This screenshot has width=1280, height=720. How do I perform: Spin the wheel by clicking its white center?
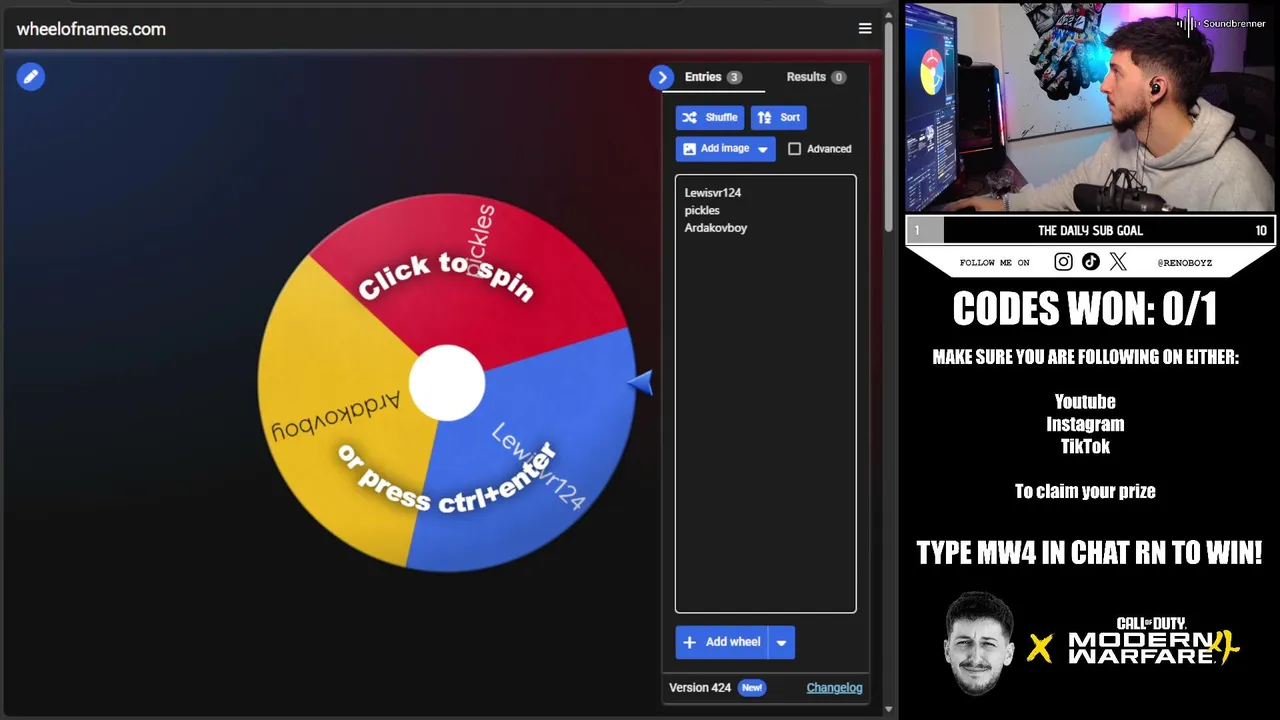[447, 383]
